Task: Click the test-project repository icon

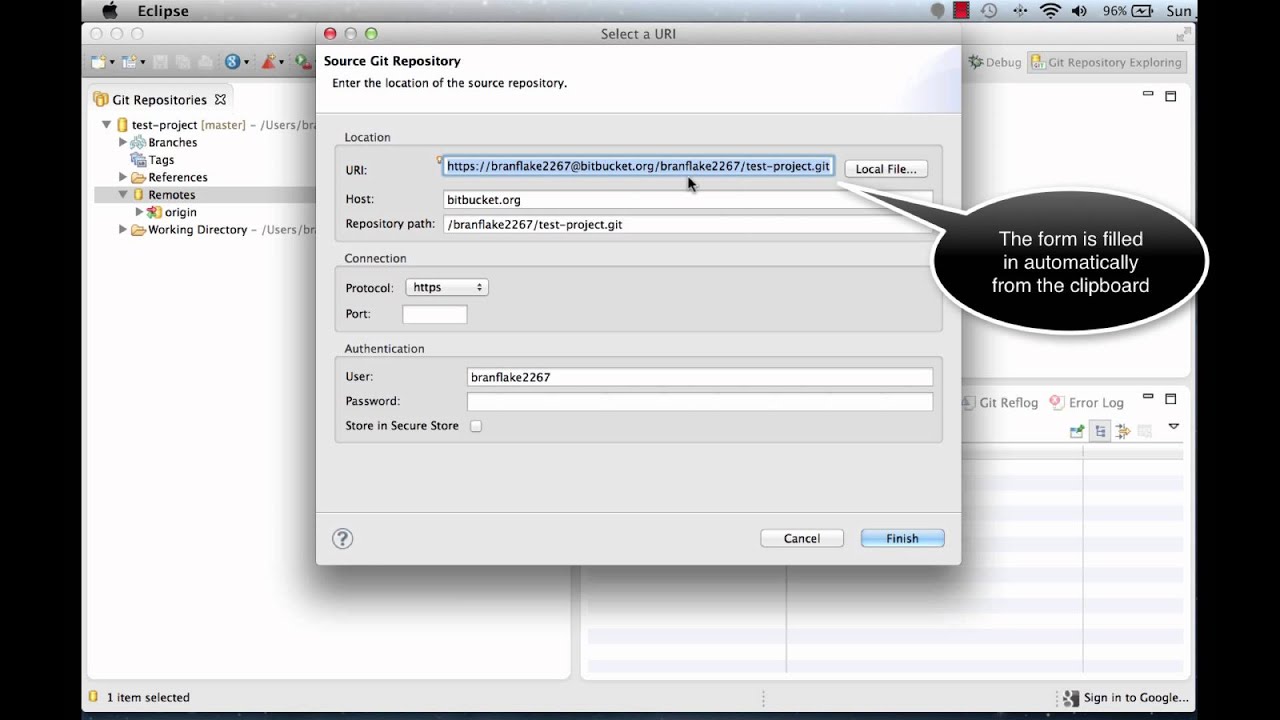Action: pyautogui.click(x=122, y=125)
